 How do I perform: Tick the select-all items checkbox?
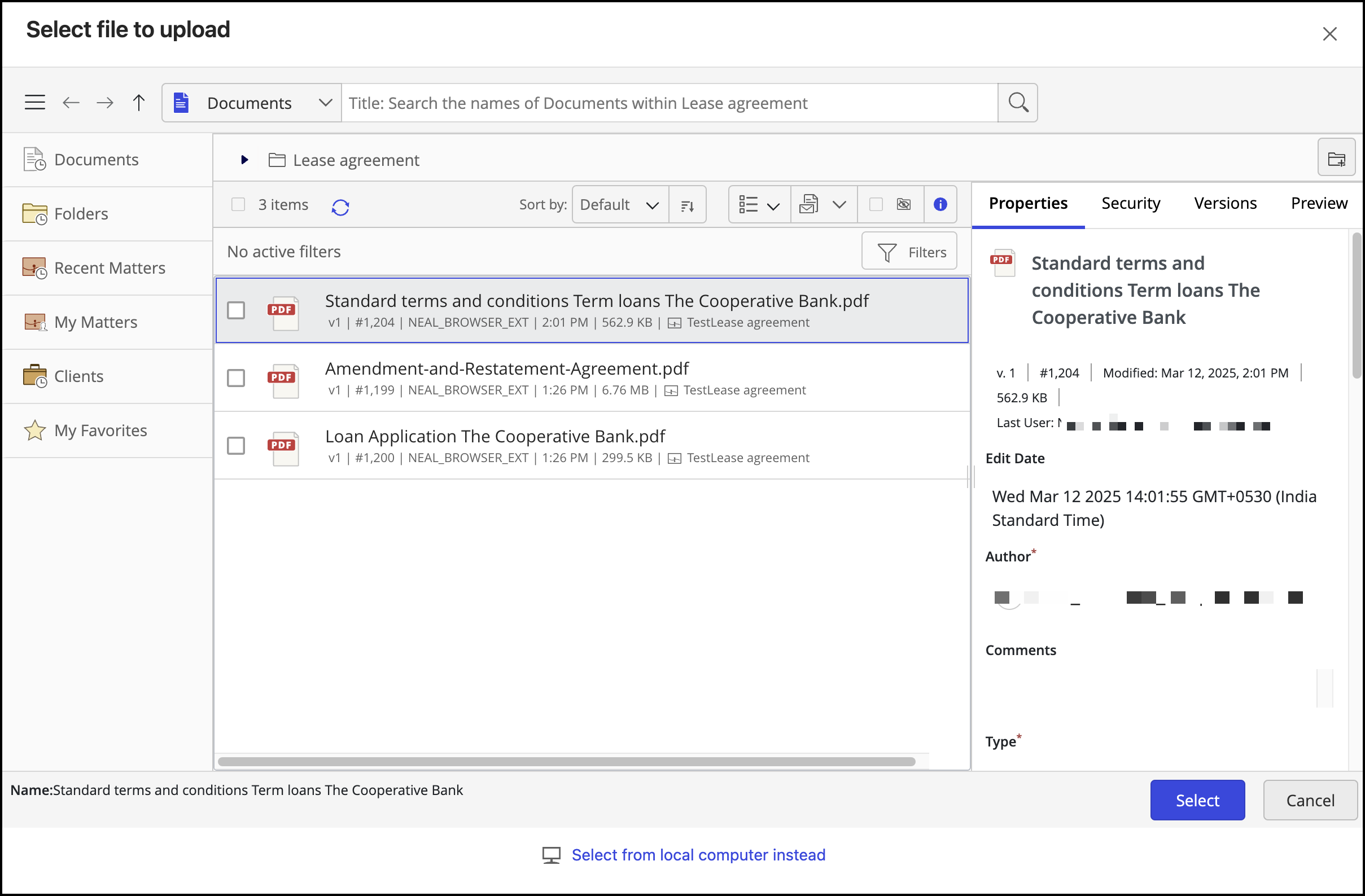tap(238, 205)
